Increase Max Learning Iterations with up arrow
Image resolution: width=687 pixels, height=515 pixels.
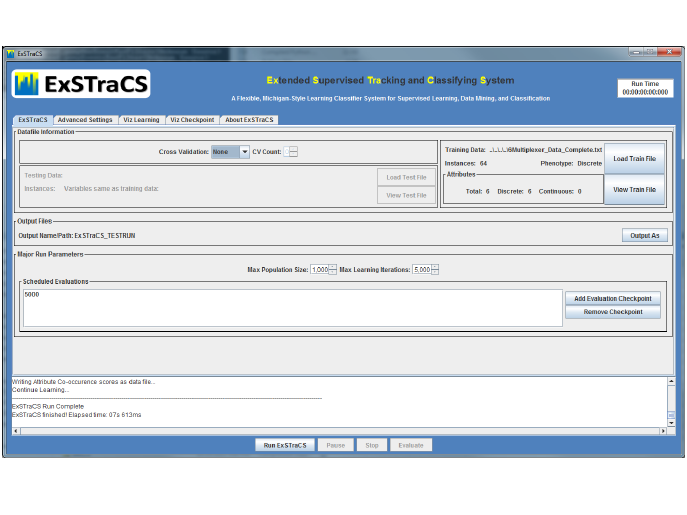pos(435,267)
